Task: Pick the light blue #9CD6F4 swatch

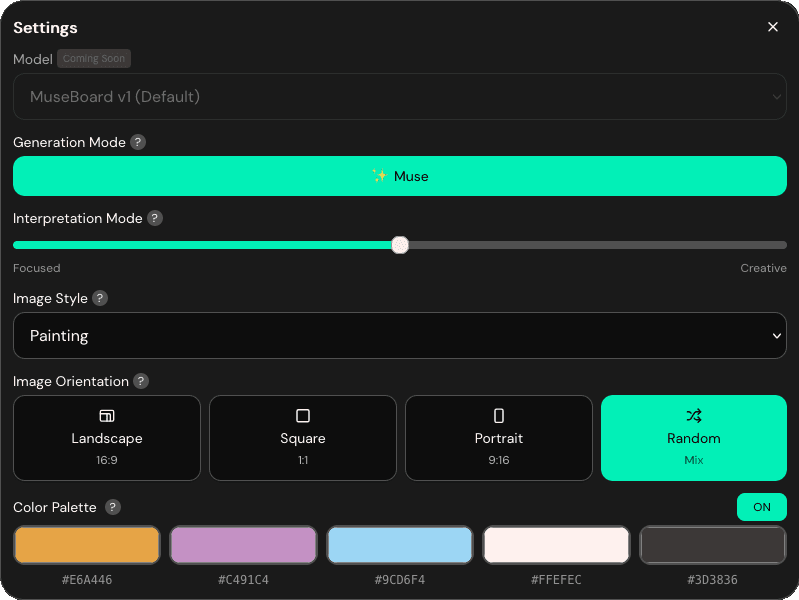Action: click(400, 545)
